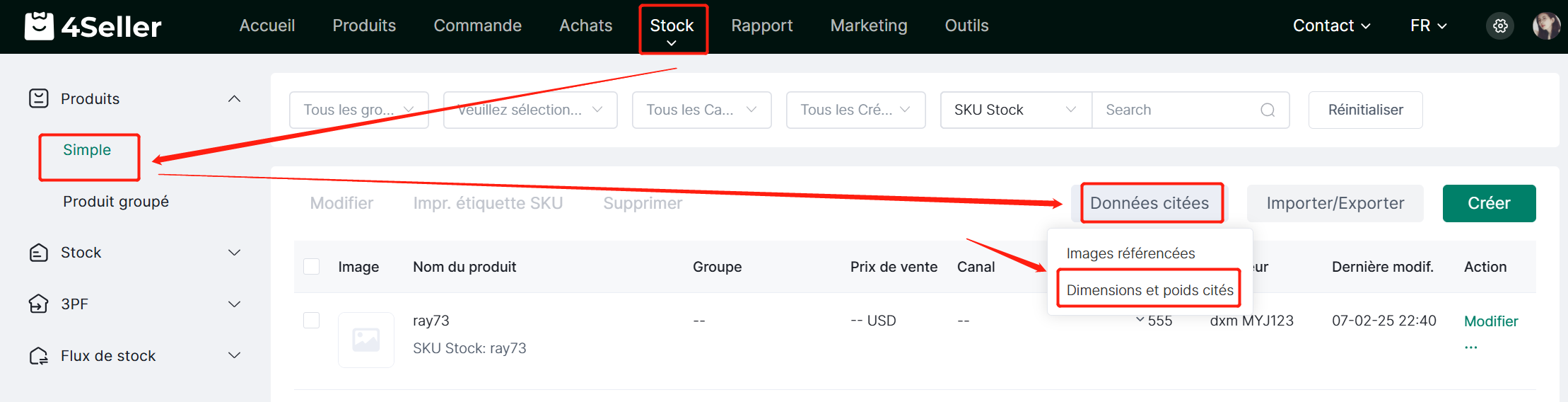The width and height of the screenshot is (1568, 402).
Task: Collapse the Produits sidebar section
Action: coord(234,98)
